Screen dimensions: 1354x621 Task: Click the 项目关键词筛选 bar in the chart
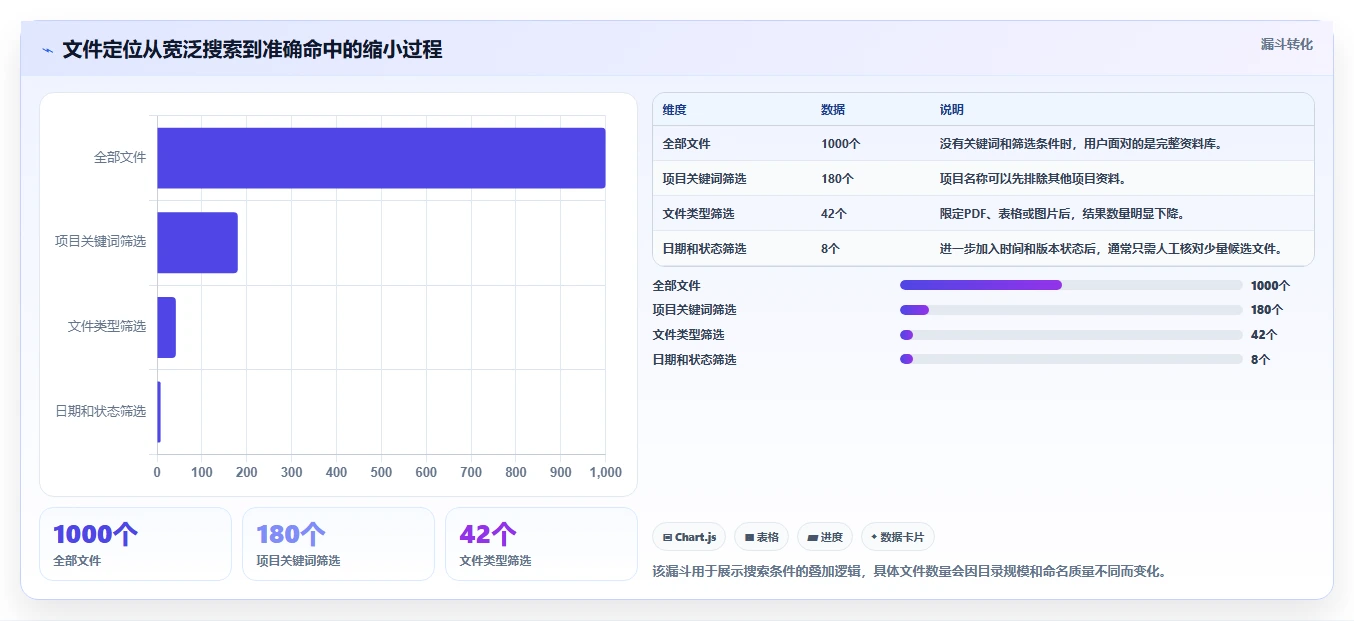(197, 242)
